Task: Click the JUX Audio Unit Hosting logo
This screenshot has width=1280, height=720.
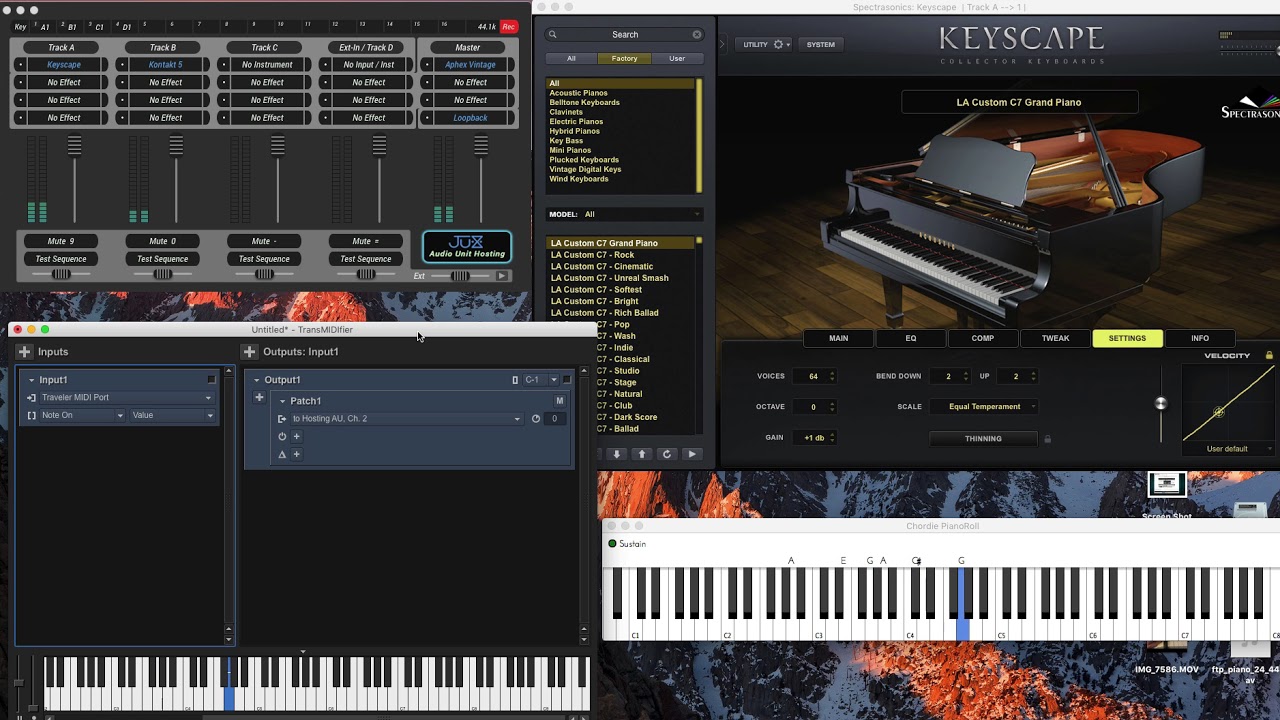Action: pos(467,246)
